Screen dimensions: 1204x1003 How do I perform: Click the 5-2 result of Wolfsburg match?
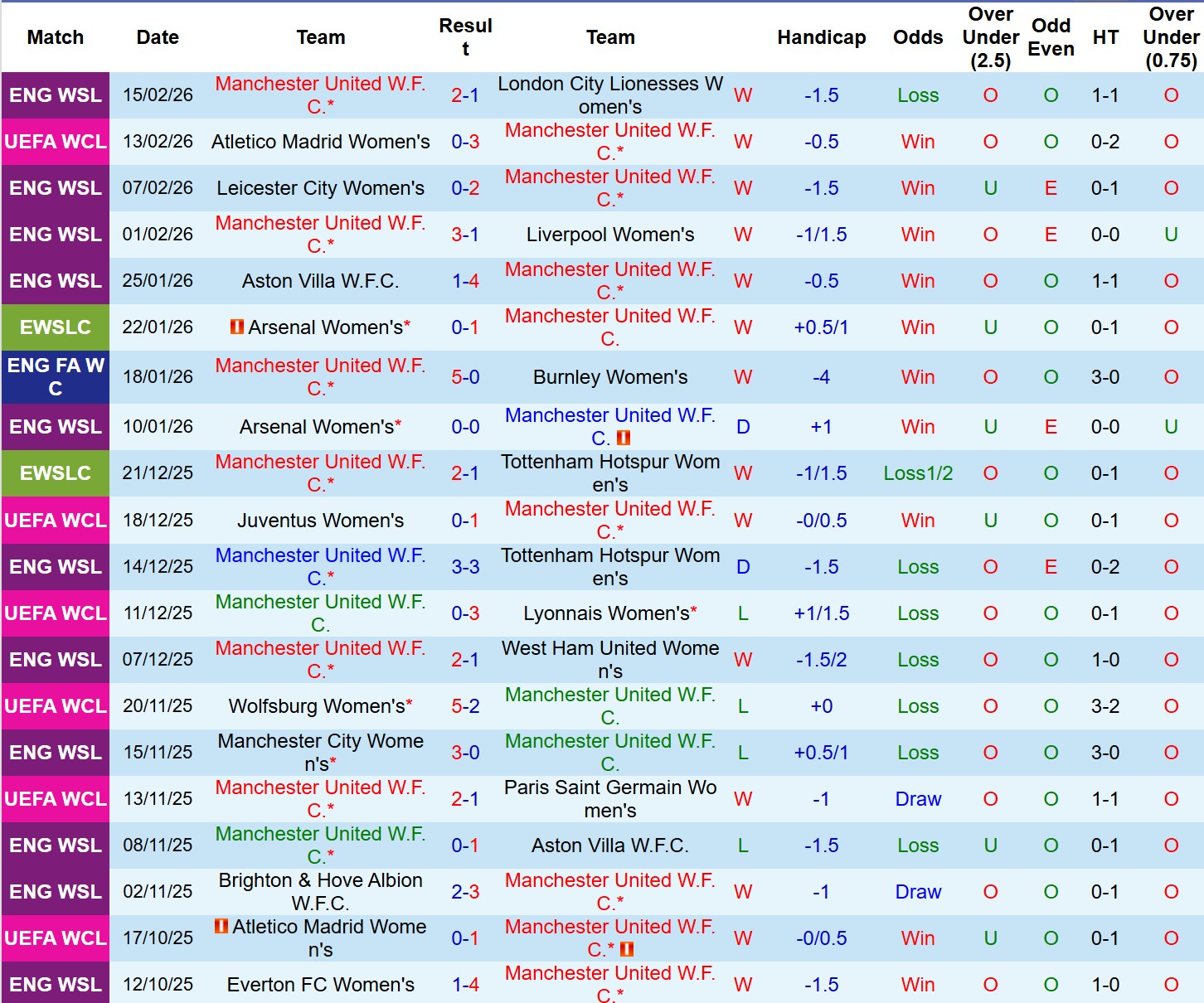pyautogui.click(x=465, y=706)
